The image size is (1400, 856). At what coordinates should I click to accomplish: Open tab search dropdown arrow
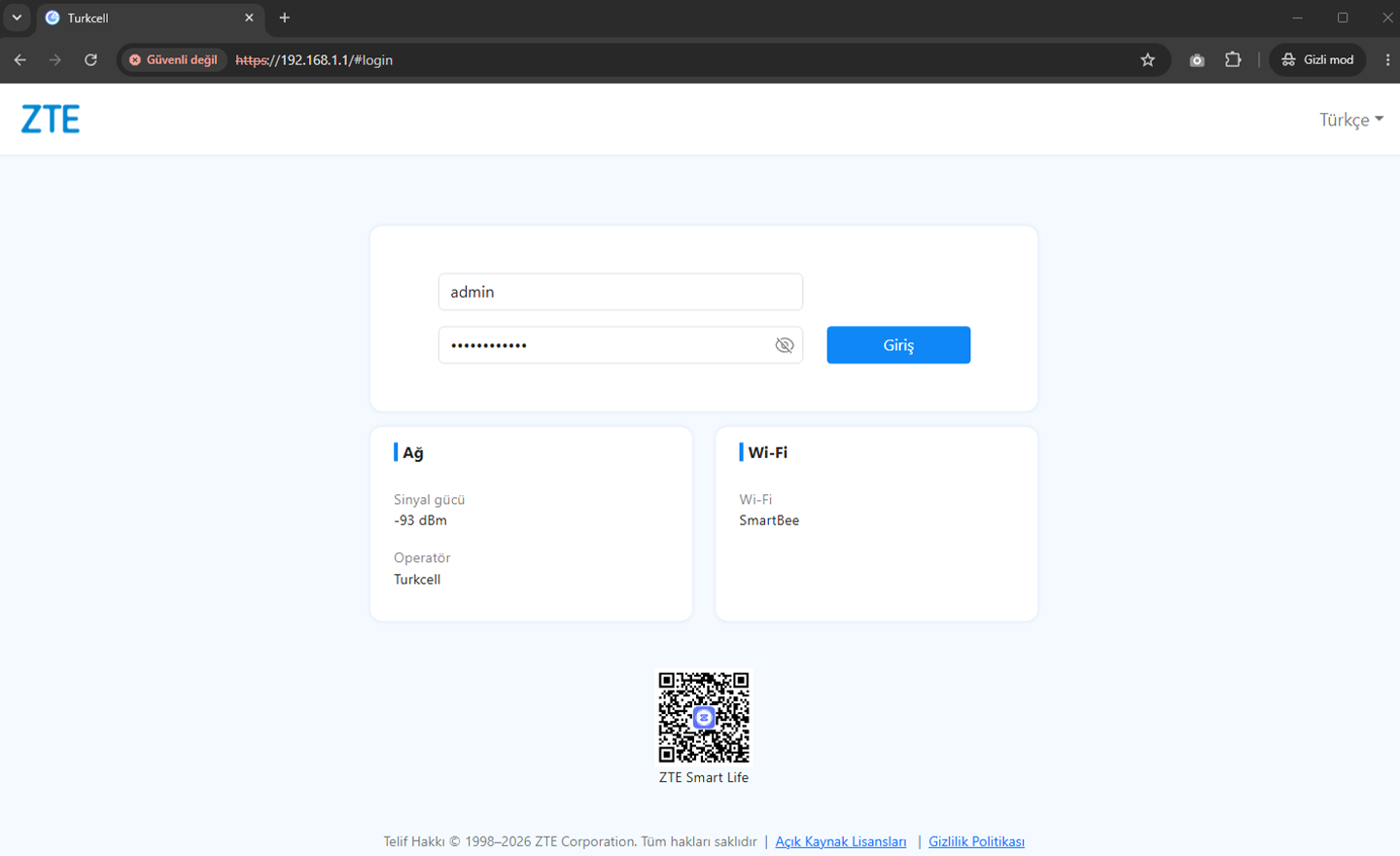coord(17,18)
